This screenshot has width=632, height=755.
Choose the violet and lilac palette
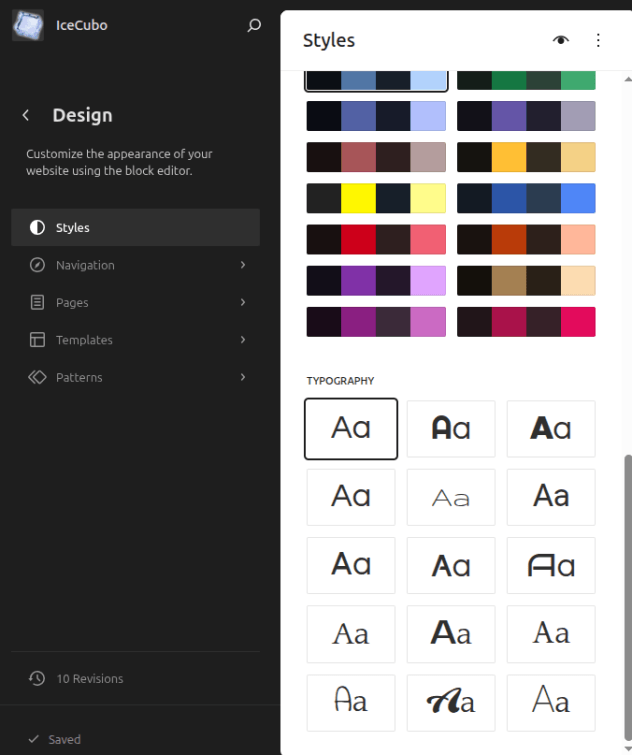click(x=376, y=280)
